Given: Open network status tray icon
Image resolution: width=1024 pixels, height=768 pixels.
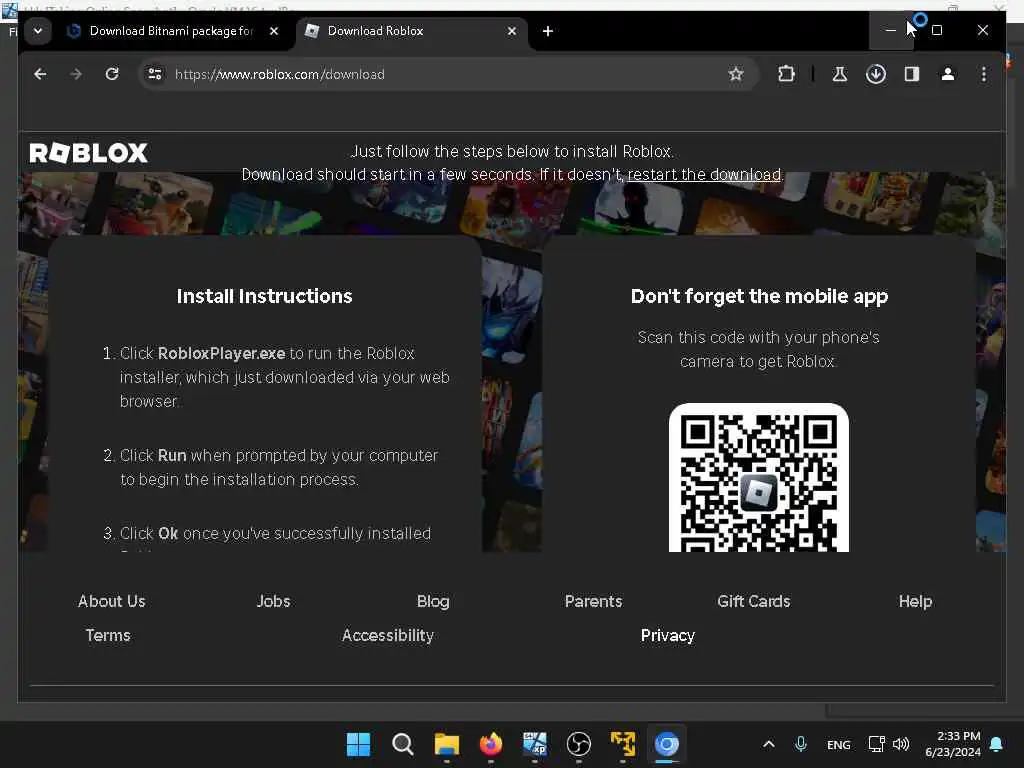Looking at the screenshot, I should click(x=876, y=744).
